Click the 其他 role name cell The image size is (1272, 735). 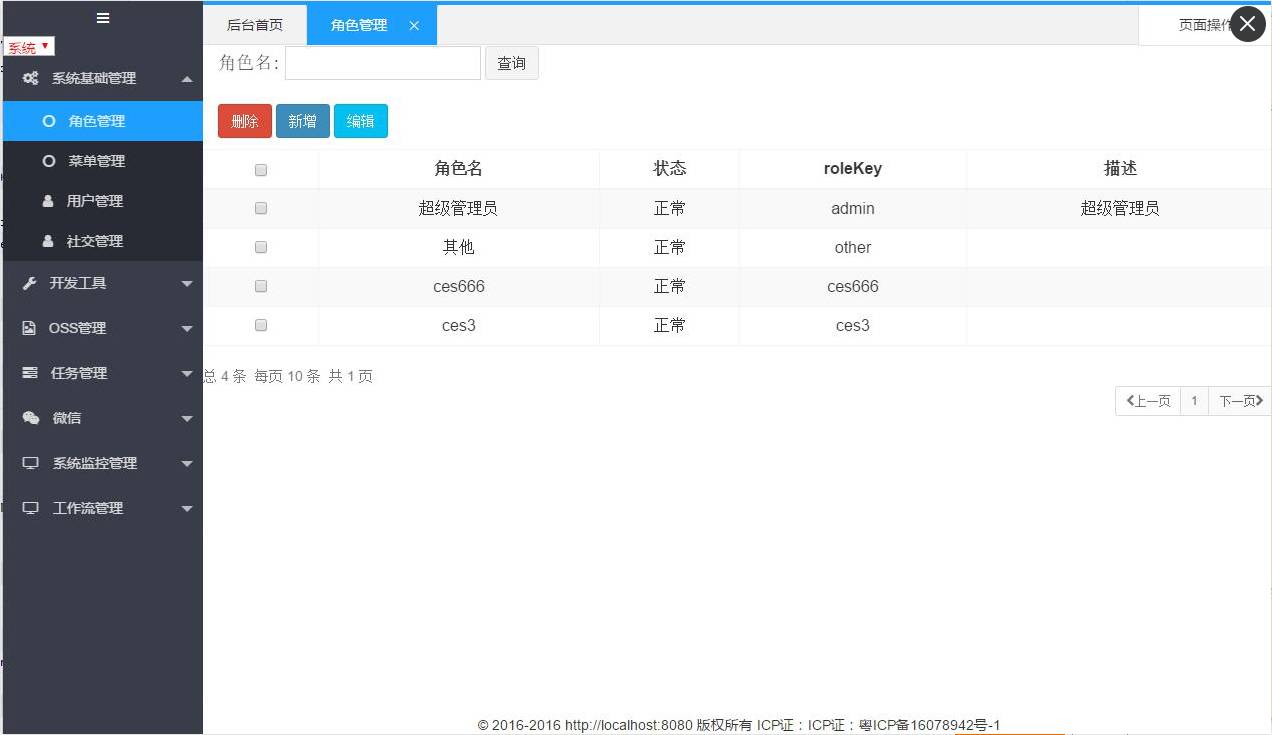pyautogui.click(x=459, y=247)
